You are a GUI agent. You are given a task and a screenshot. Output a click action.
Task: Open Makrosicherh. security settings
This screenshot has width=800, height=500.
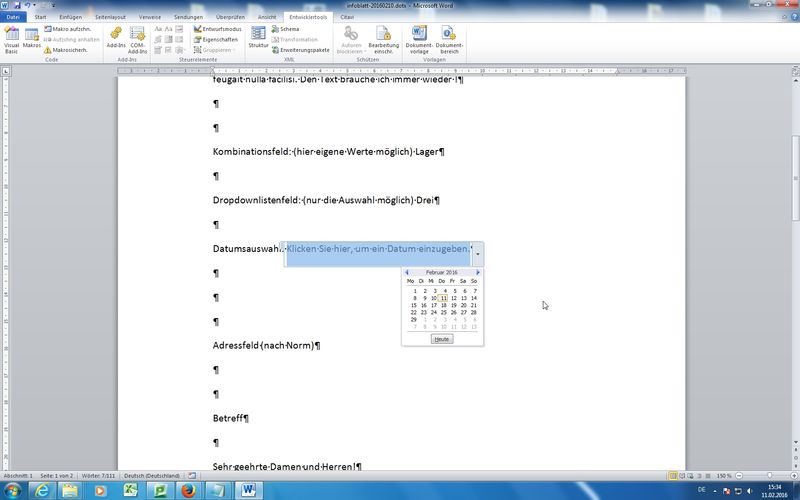65,50
